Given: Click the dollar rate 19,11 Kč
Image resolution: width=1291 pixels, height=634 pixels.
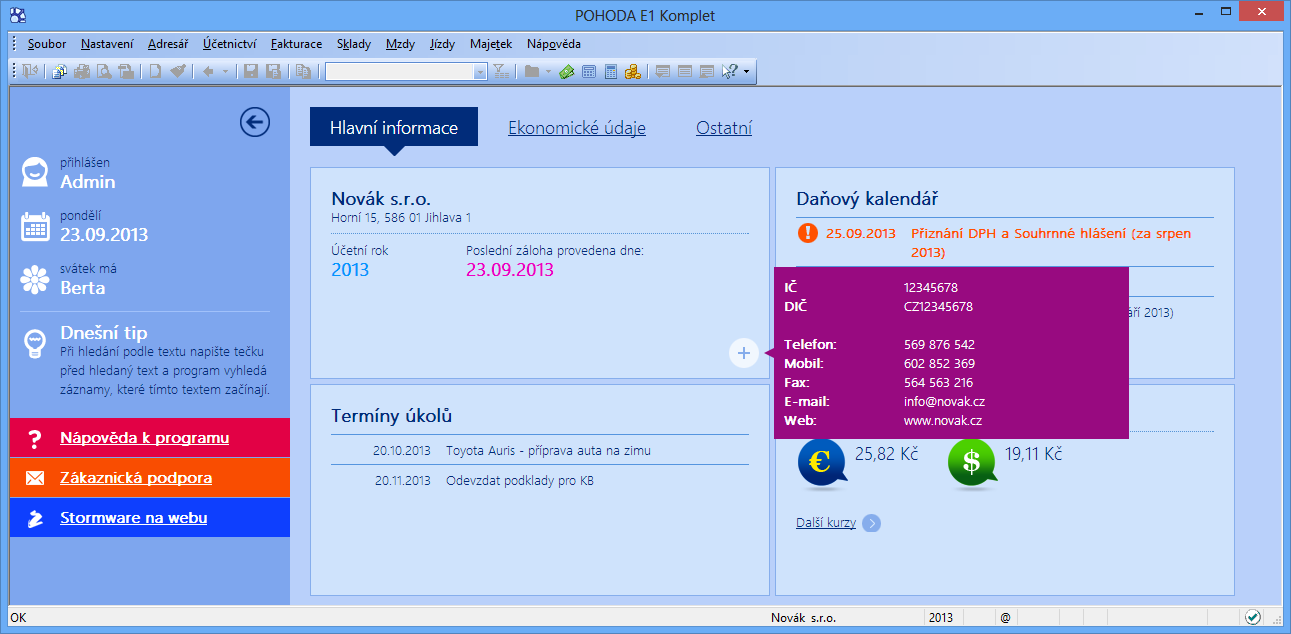Looking at the screenshot, I should (1033, 454).
